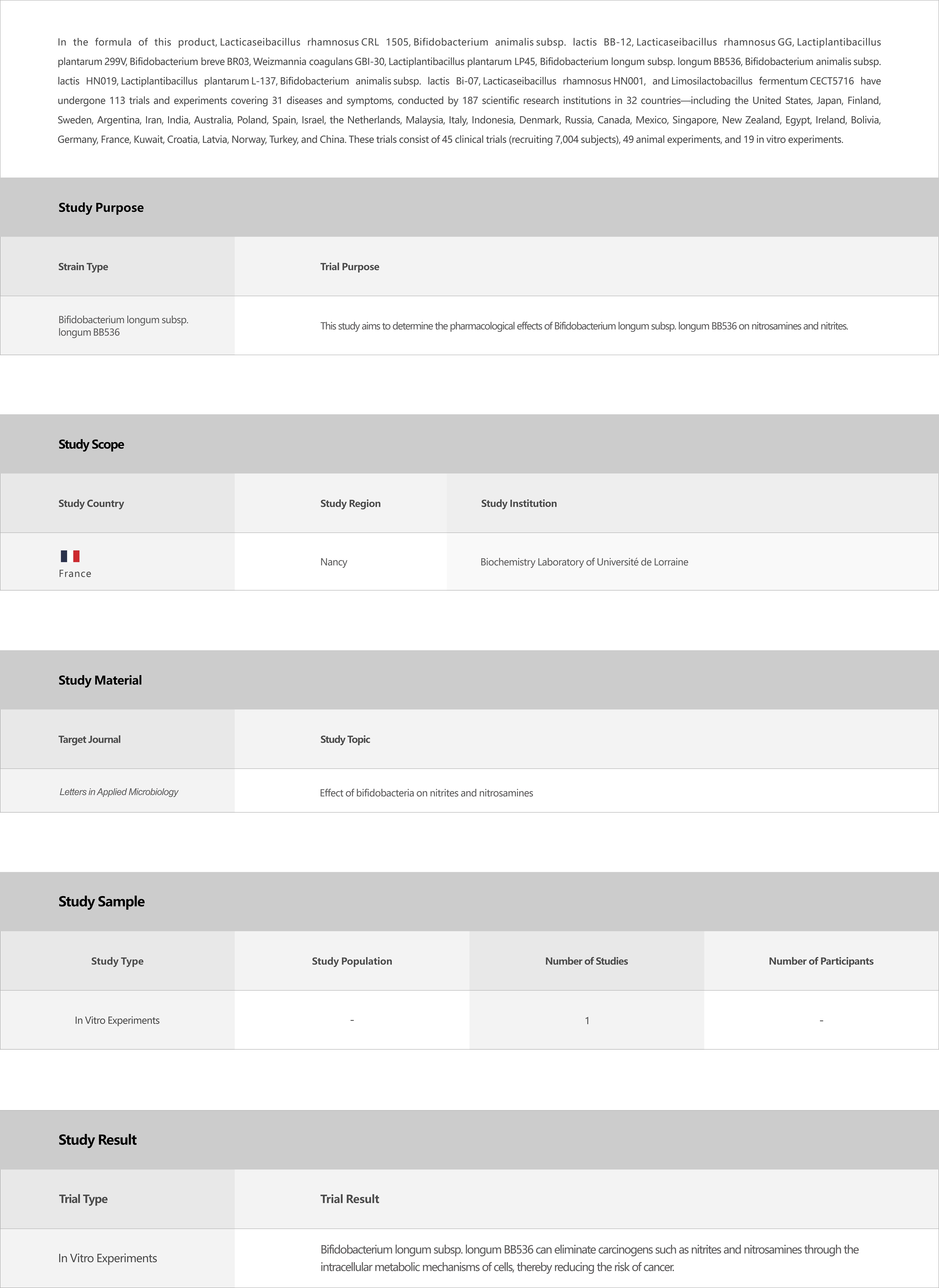This screenshot has height=1288, width=939.
Task: Click the Study Sample section heading
Action: (x=101, y=901)
